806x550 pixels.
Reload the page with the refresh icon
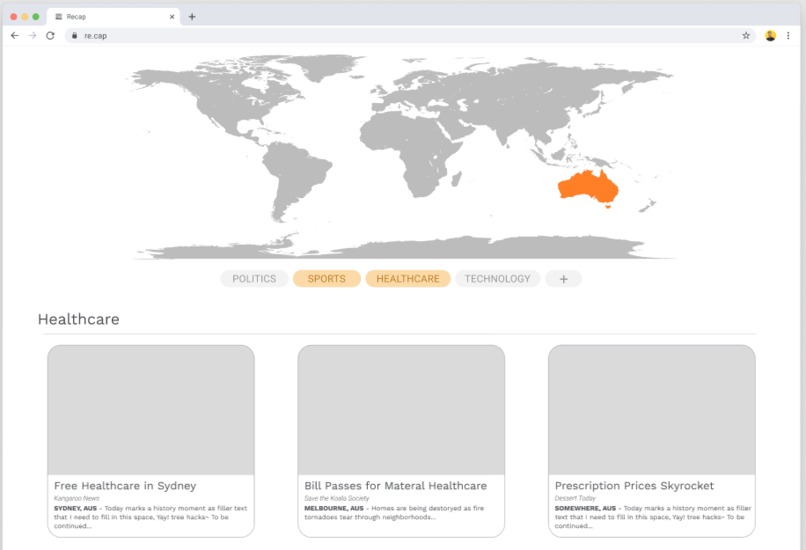[50, 35]
